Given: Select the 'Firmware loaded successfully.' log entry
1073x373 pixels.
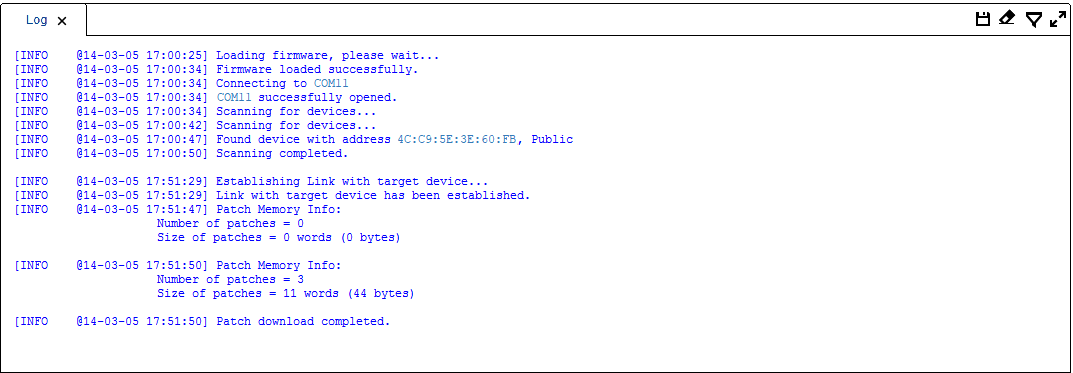Looking at the screenshot, I should 216,69.
